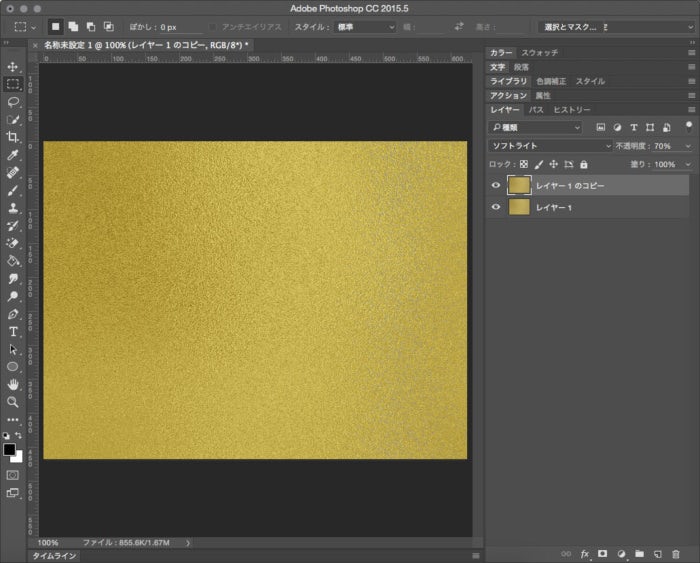The width and height of the screenshot is (700, 563).
Task: Expand the 不透明度 opacity dropdown arrow
Action: [687, 146]
